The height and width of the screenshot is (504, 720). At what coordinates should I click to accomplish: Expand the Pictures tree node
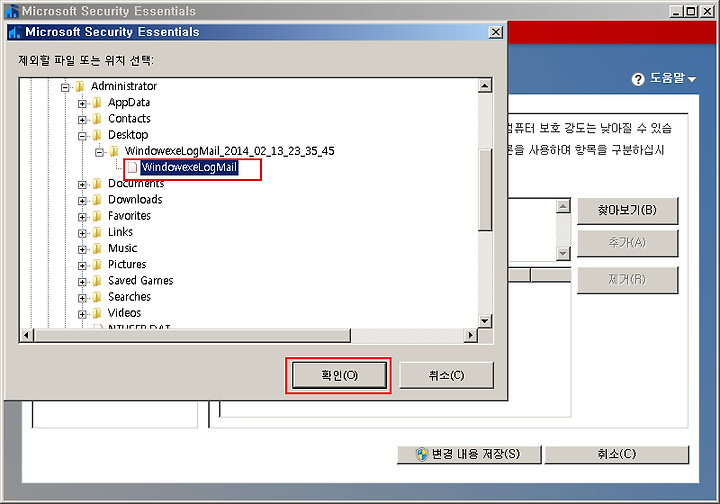click(82, 265)
